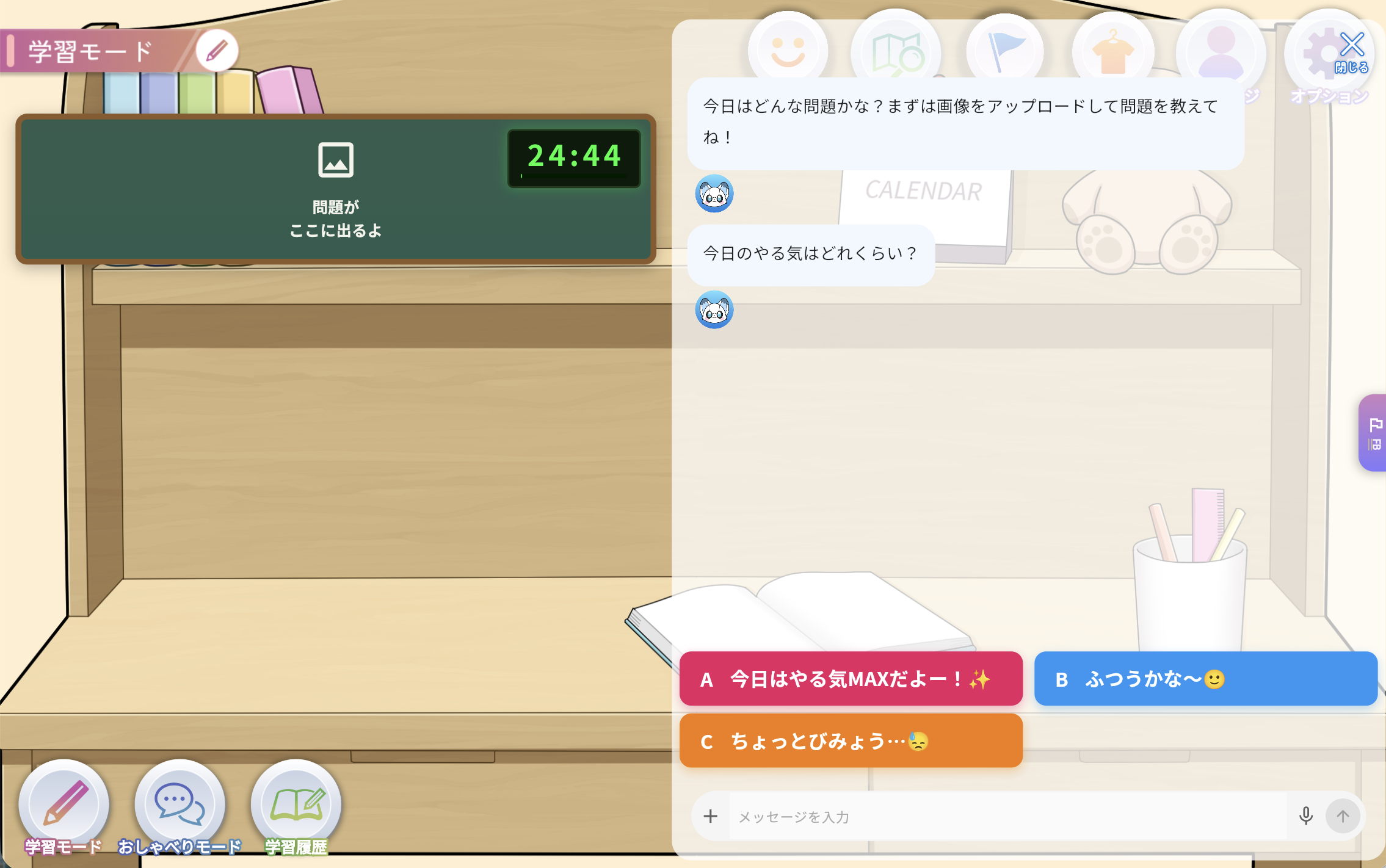Click the pencil edit icon beside 学習モード
Screen dimensions: 1386x868
tap(217, 51)
